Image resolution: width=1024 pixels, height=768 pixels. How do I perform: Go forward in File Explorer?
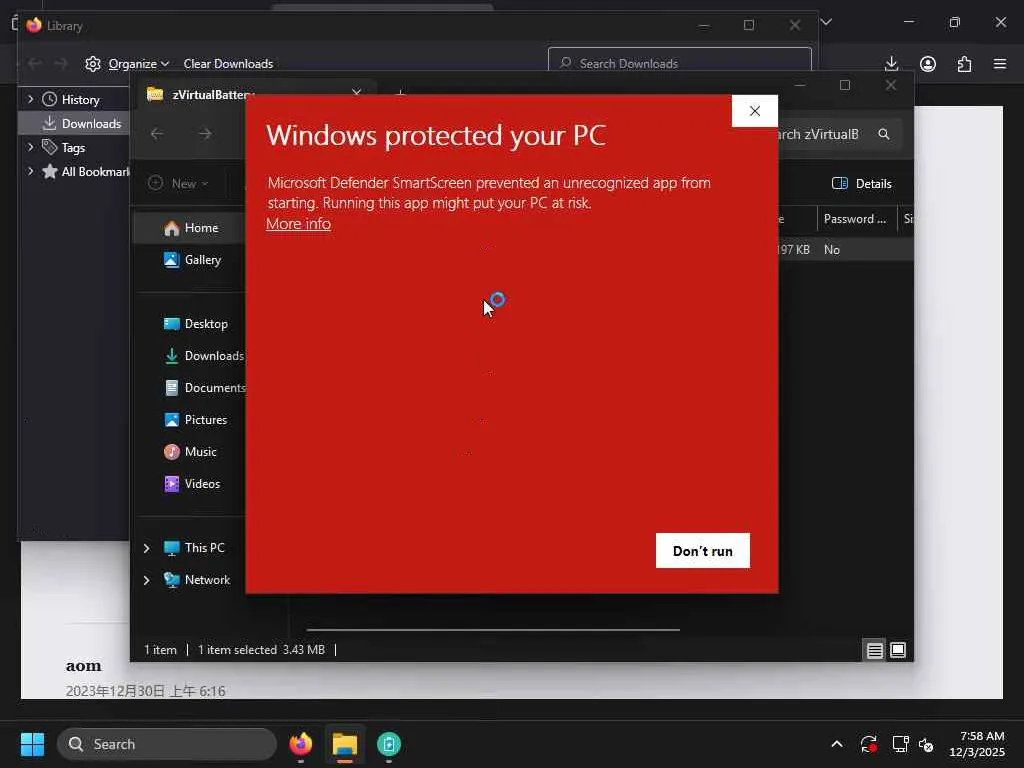[x=205, y=134]
